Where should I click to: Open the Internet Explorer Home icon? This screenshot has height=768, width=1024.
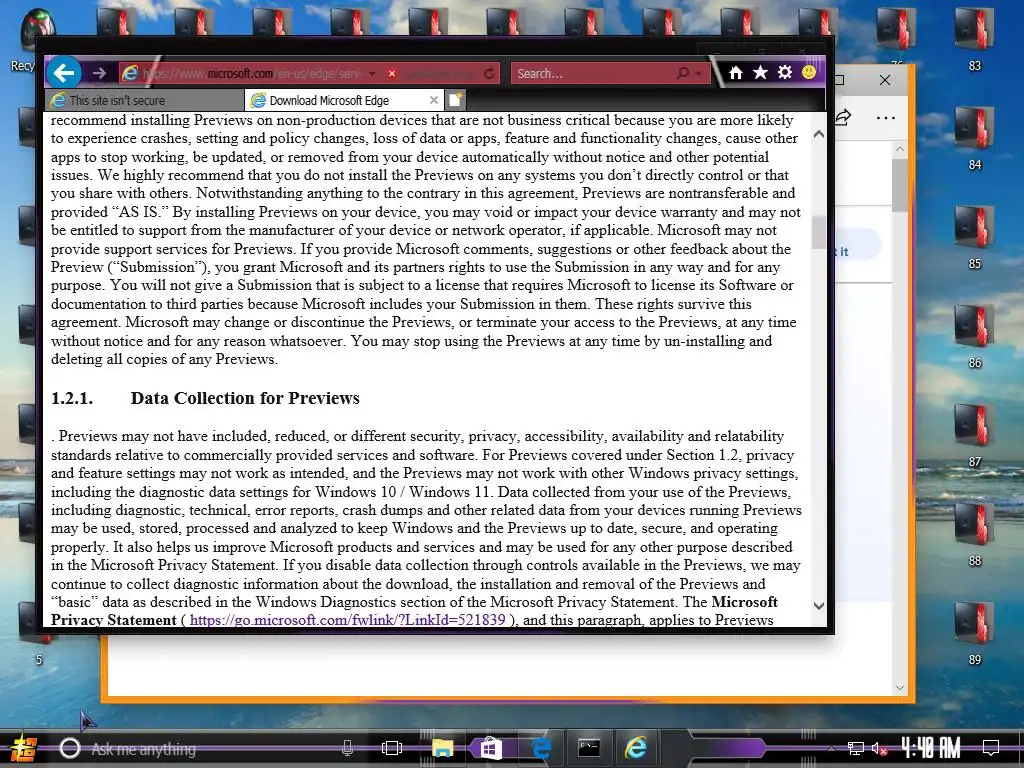coord(736,72)
